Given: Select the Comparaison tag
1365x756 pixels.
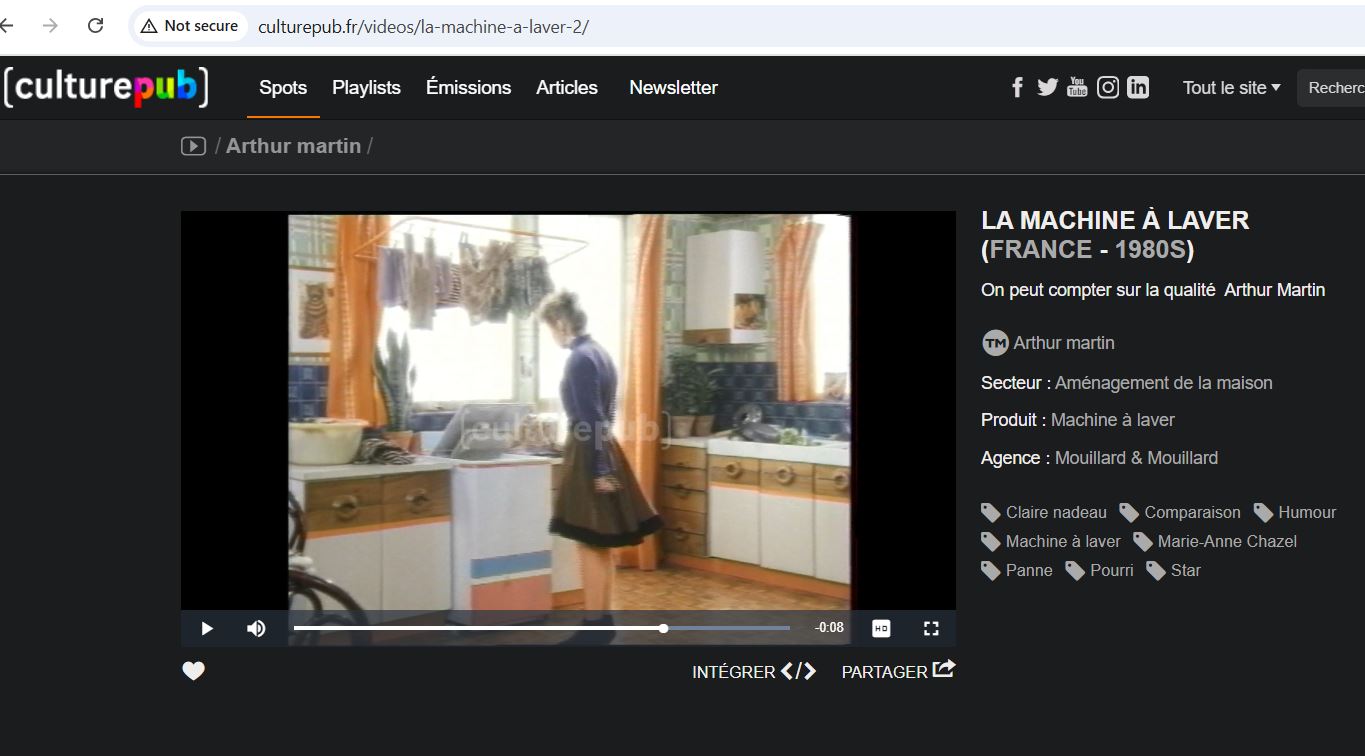Looking at the screenshot, I should click(1181, 512).
